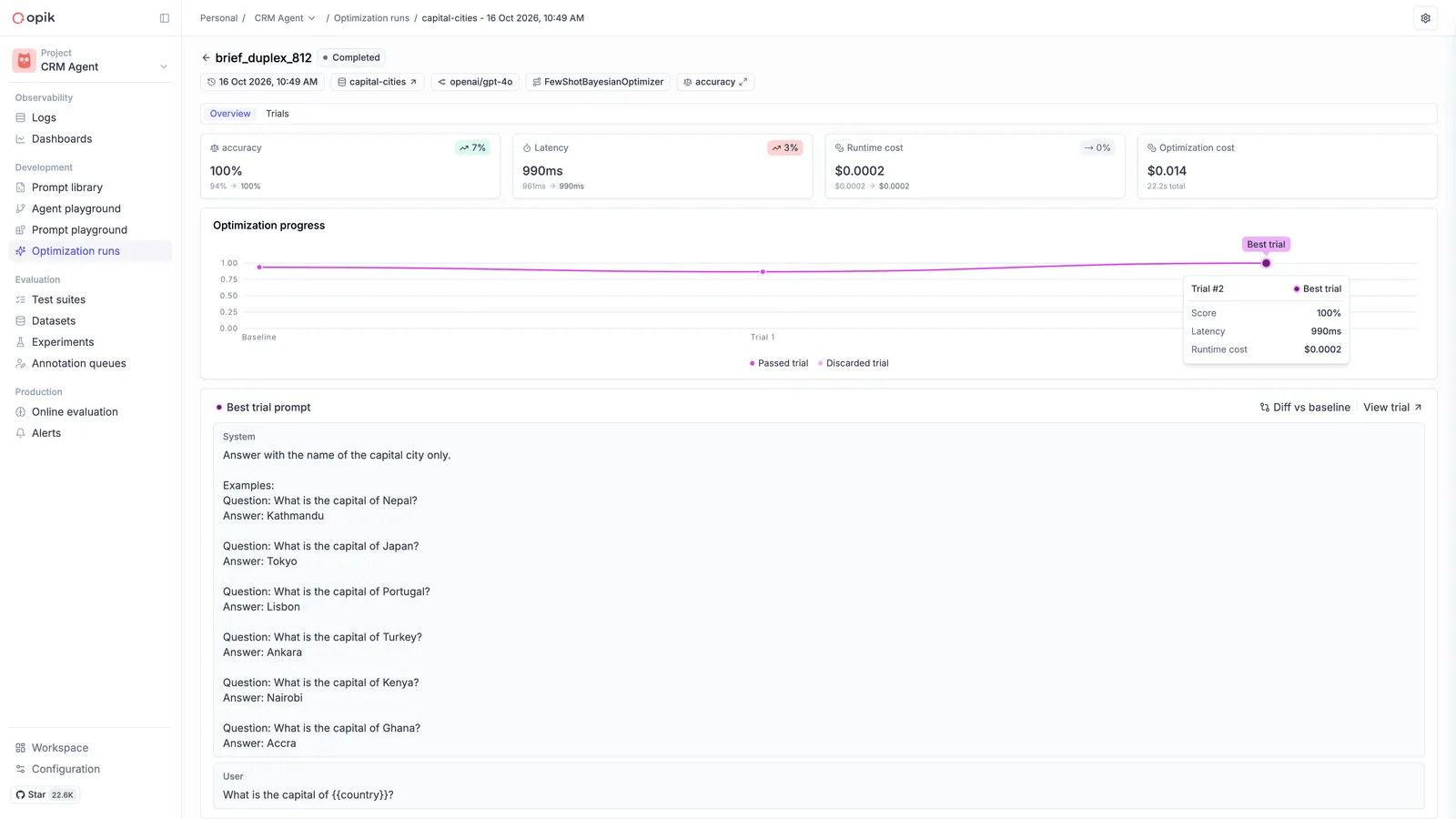Screen dimensions: 1456x819
Task: Select Best trial point on chart
Action: (1266, 263)
